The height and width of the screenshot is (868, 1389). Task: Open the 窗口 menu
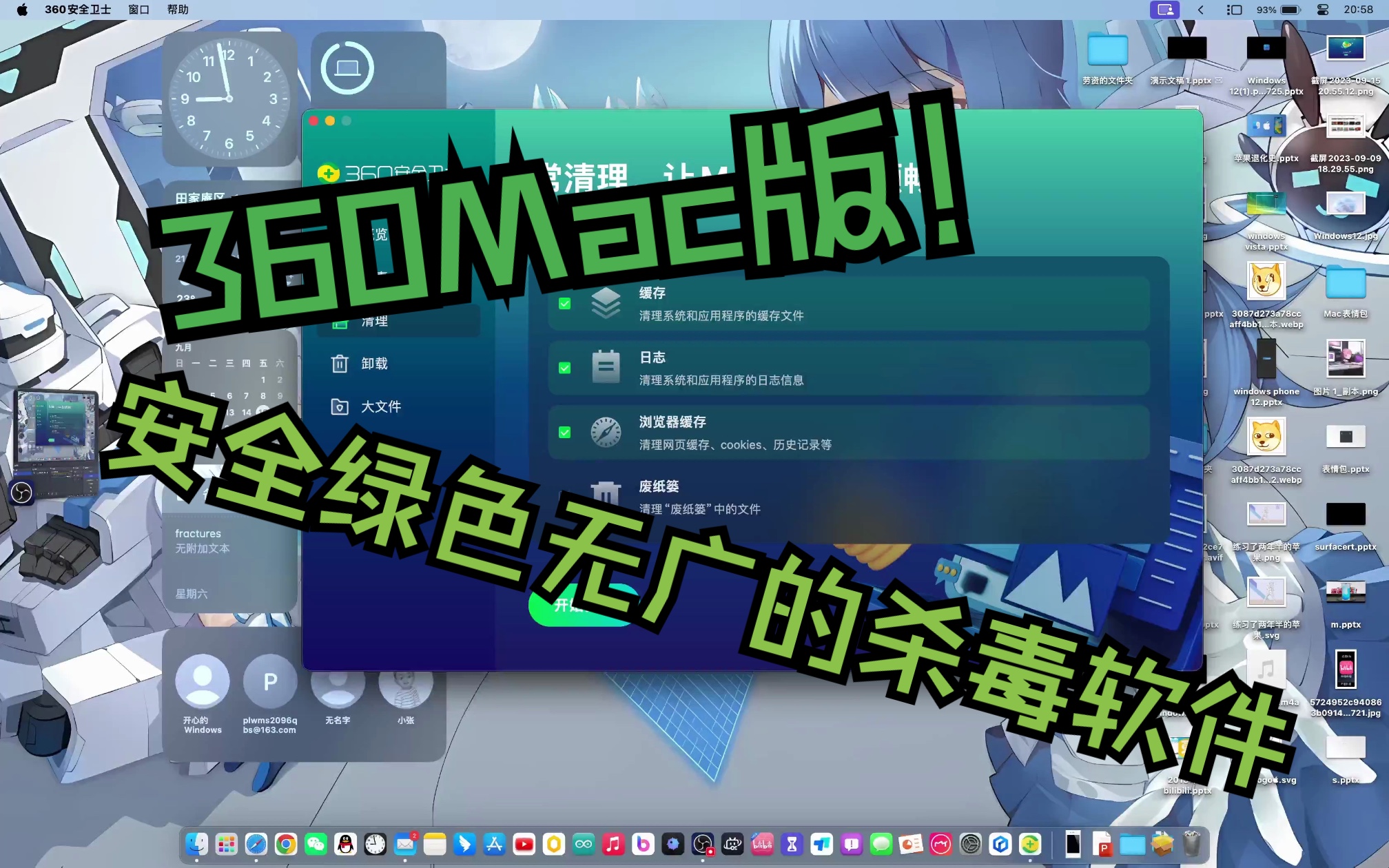click(138, 10)
